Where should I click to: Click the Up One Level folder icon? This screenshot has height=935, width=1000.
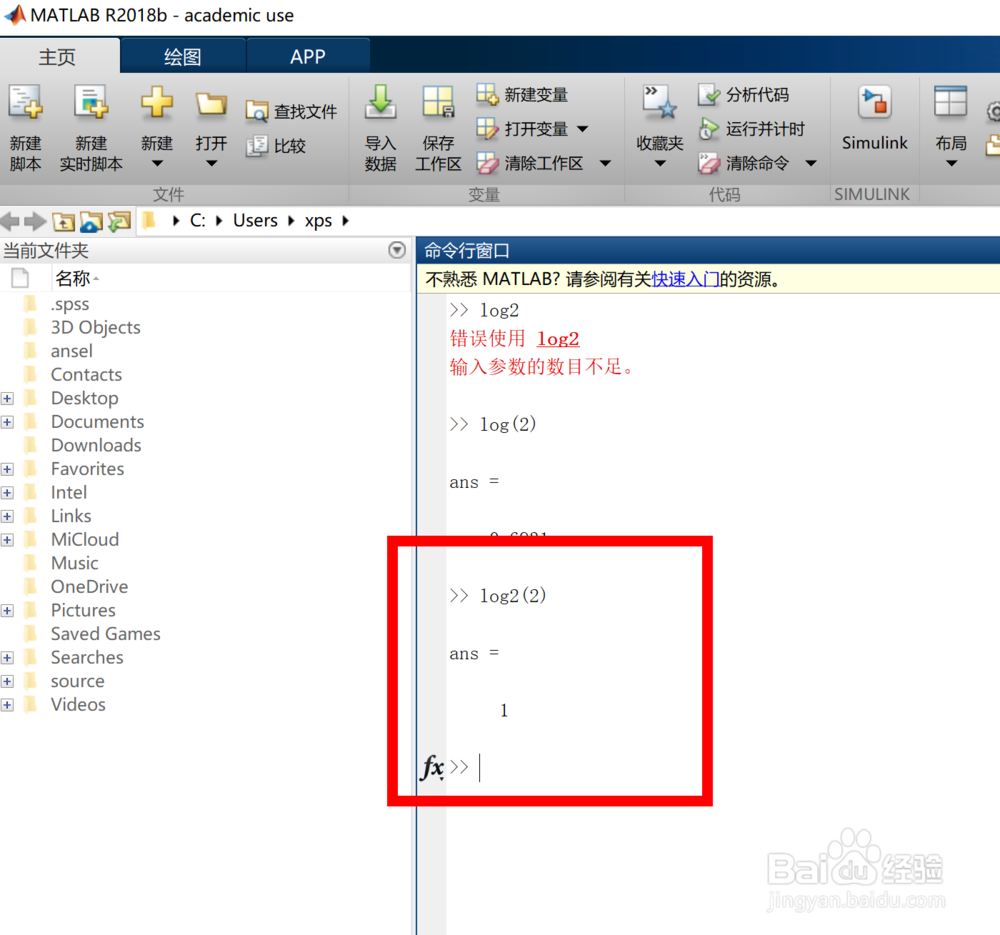[x=63, y=221]
